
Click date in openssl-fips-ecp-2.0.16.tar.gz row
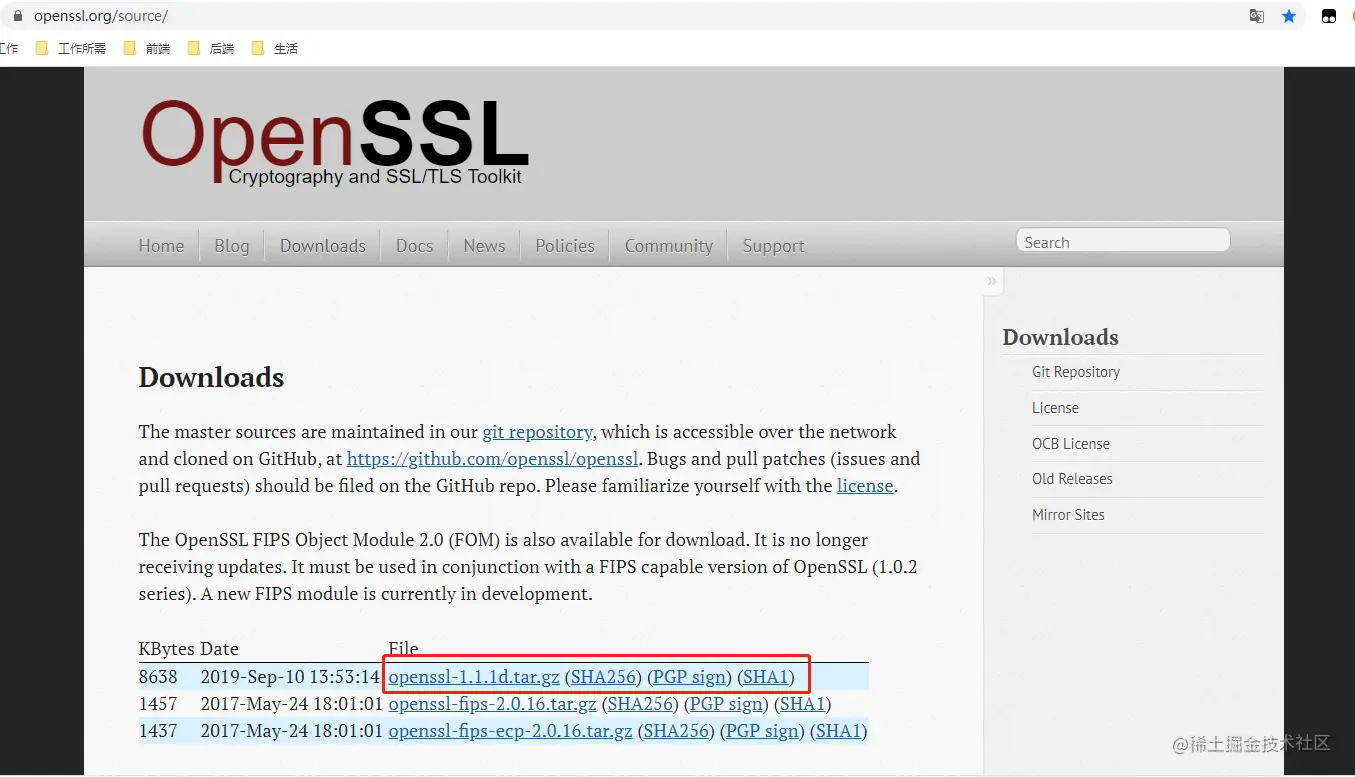click(x=291, y=731)
